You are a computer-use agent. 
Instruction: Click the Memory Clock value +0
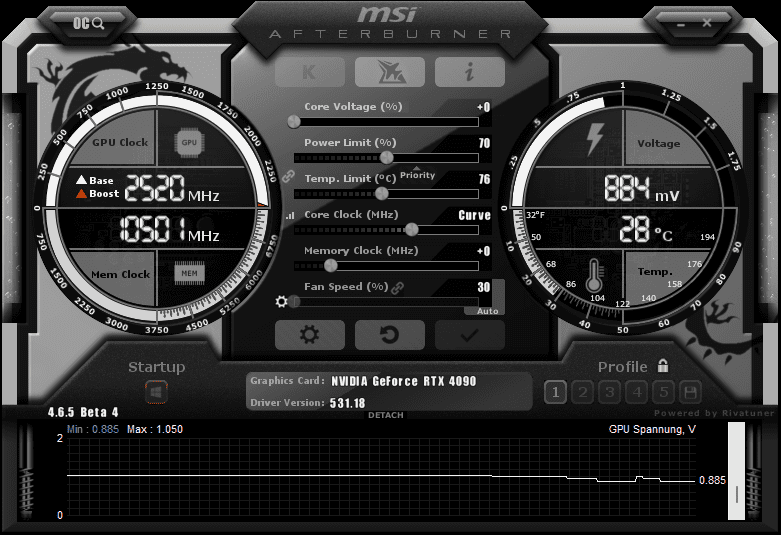pyautogui.click(x=483, y=251)
